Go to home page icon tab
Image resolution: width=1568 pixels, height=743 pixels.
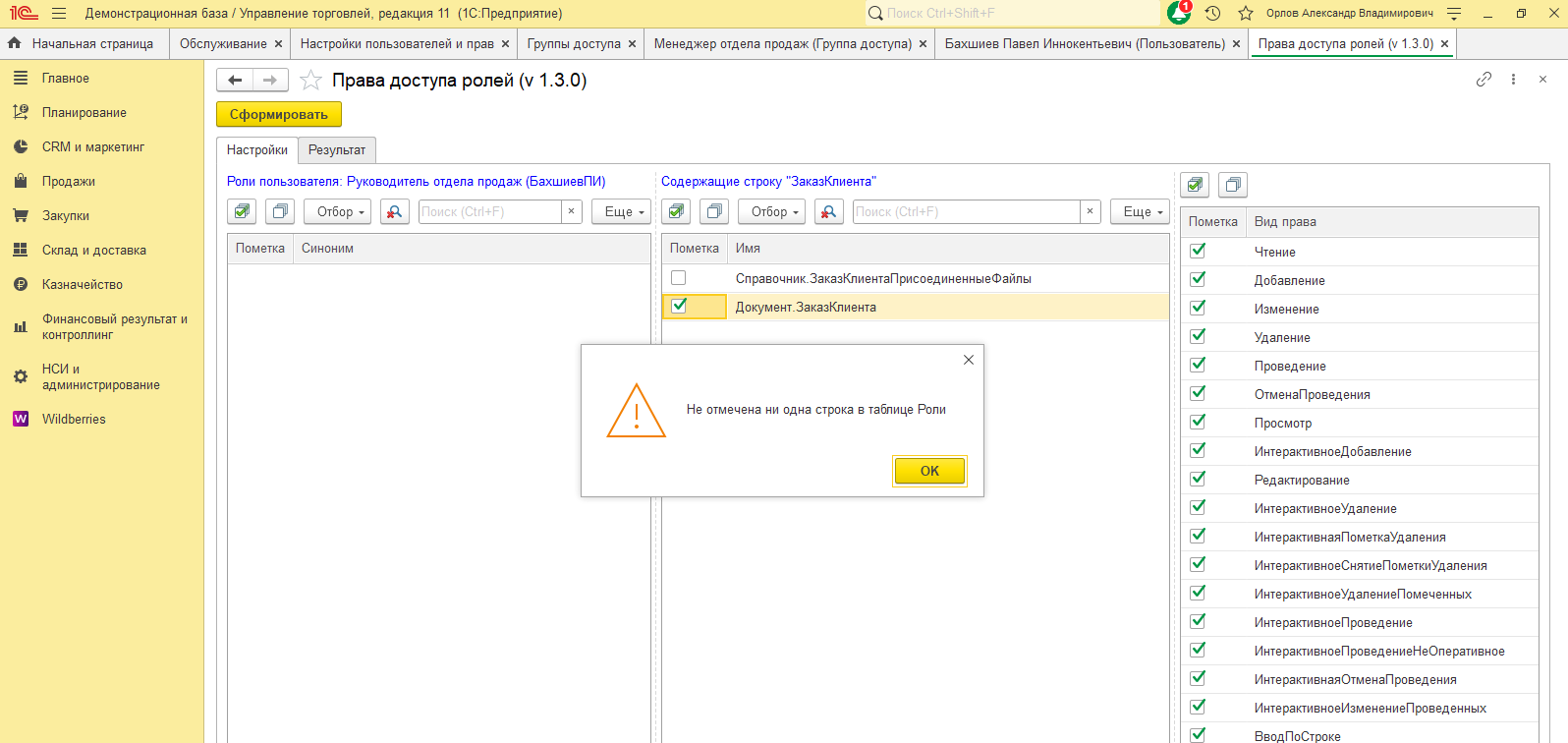(x=14, y=43)
